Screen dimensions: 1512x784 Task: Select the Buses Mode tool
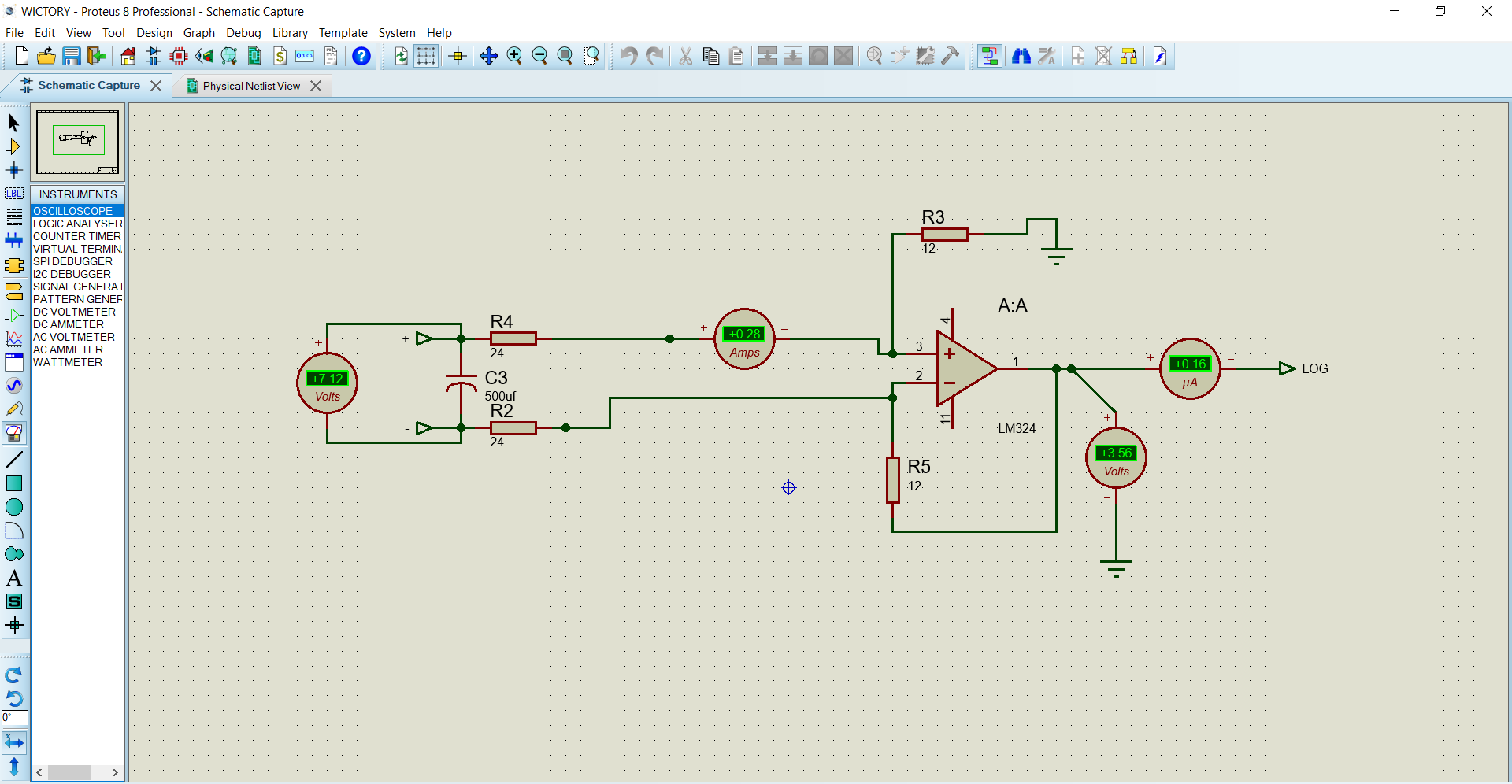point(14,241)
